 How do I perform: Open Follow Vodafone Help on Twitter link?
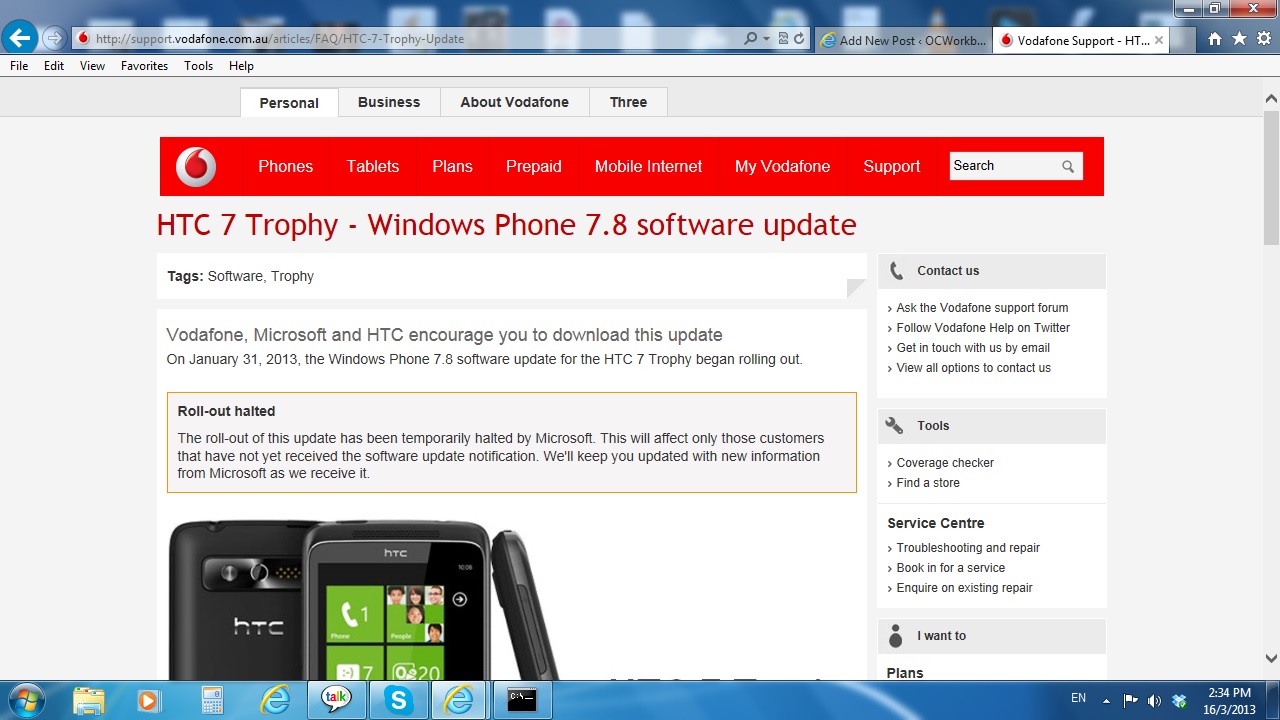[x=983, y=328]
